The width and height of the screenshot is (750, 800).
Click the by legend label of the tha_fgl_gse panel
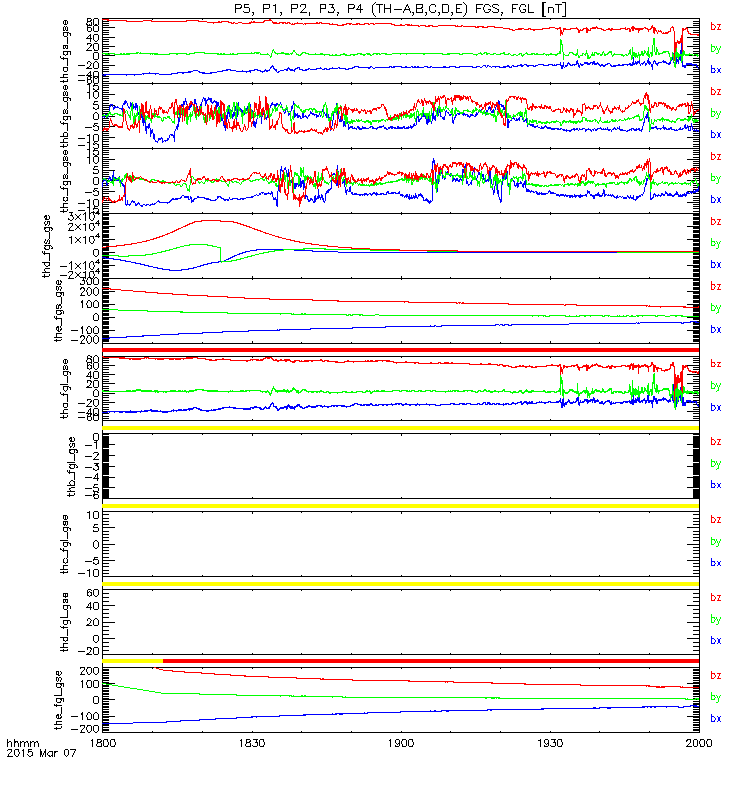click(716, 386)
